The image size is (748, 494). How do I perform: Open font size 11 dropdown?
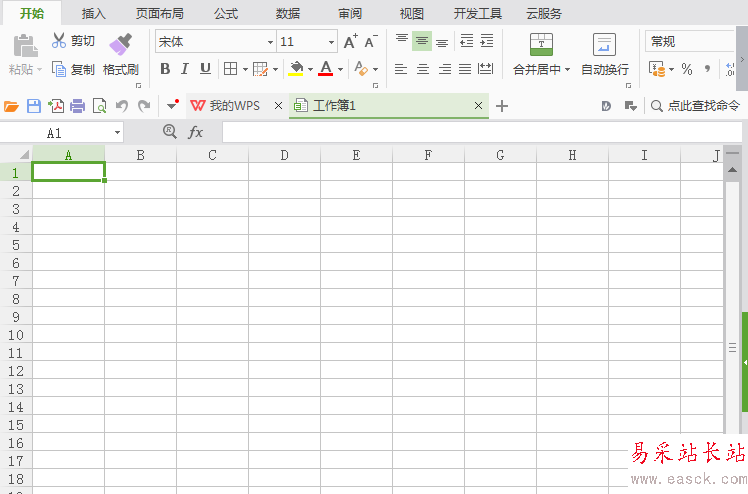(331, 42)
